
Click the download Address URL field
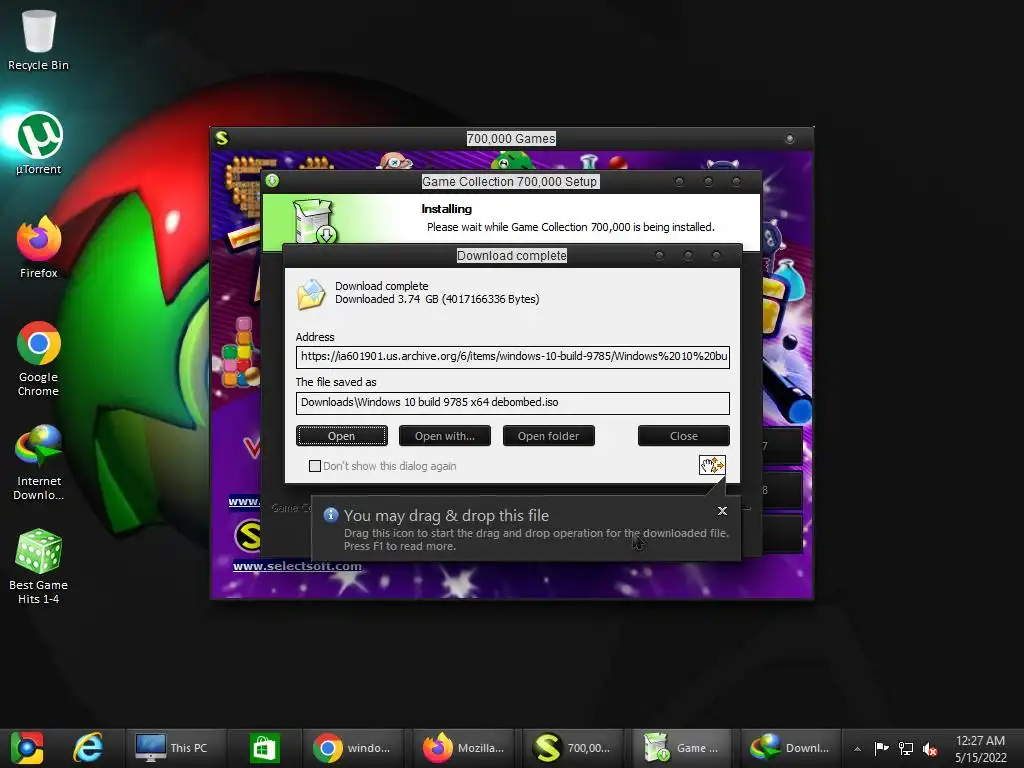513,357
